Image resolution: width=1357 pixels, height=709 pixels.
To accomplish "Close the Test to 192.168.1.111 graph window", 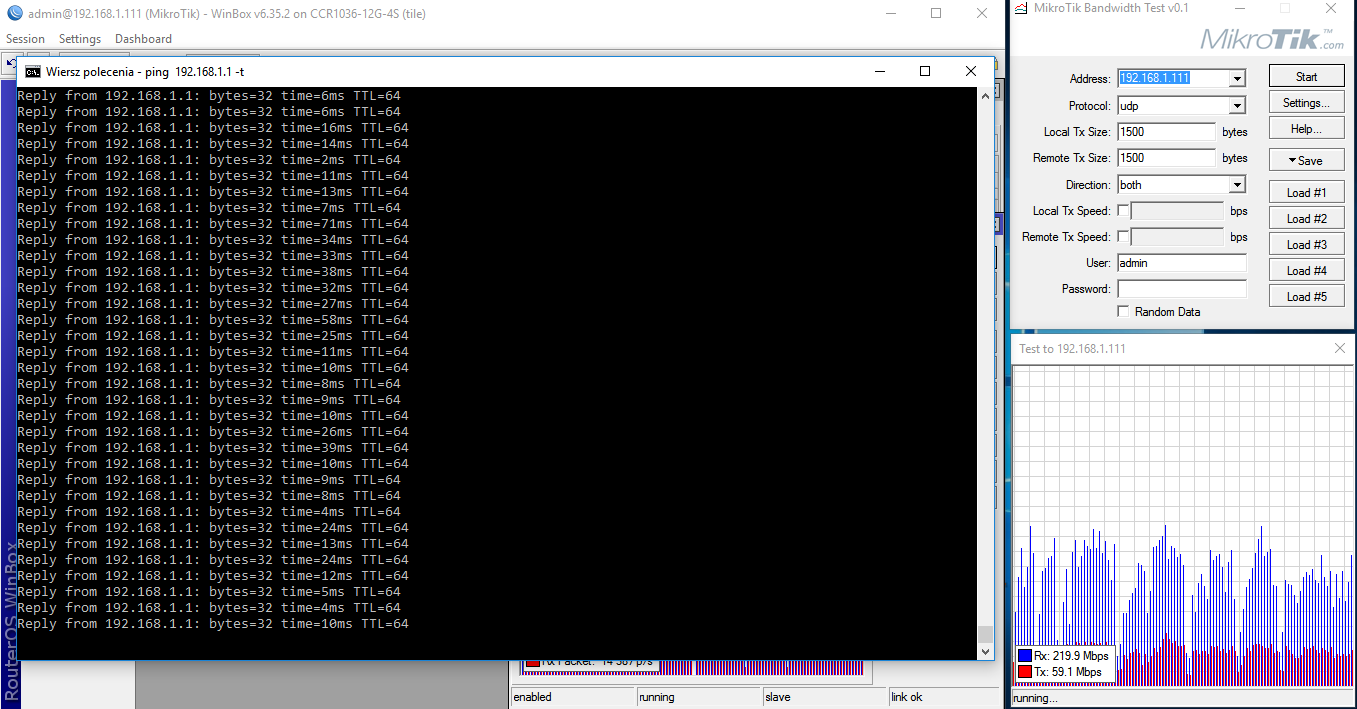I will 1340,348.
